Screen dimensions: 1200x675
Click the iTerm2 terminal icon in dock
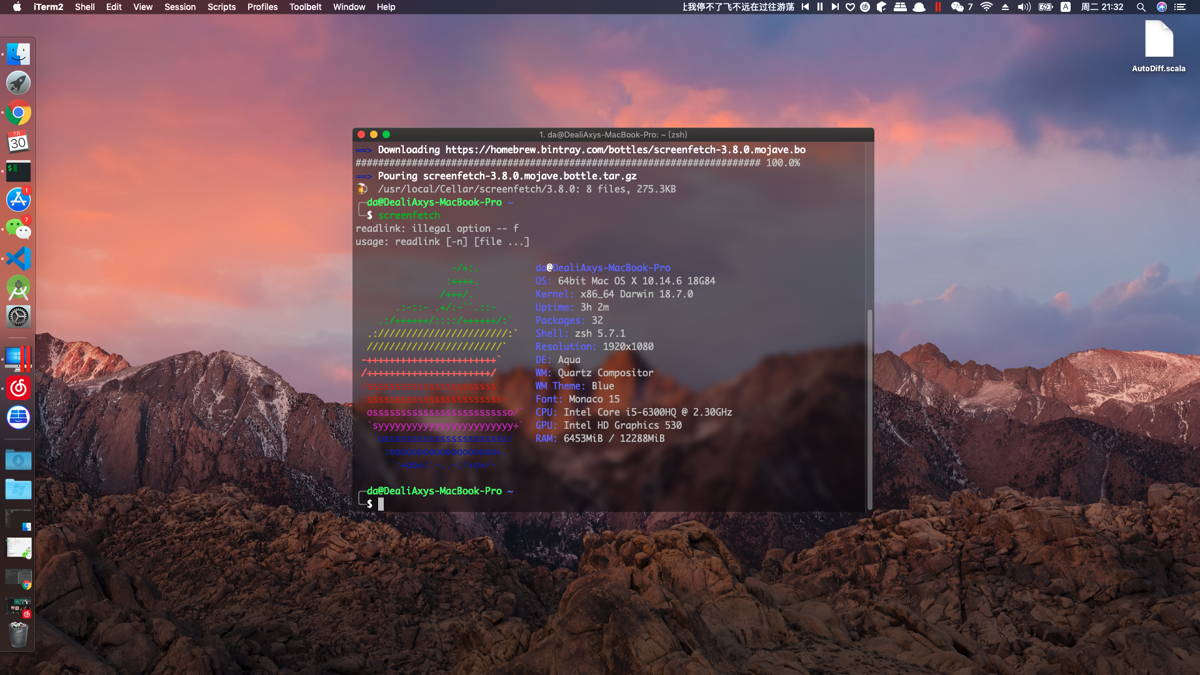(18, 171)
